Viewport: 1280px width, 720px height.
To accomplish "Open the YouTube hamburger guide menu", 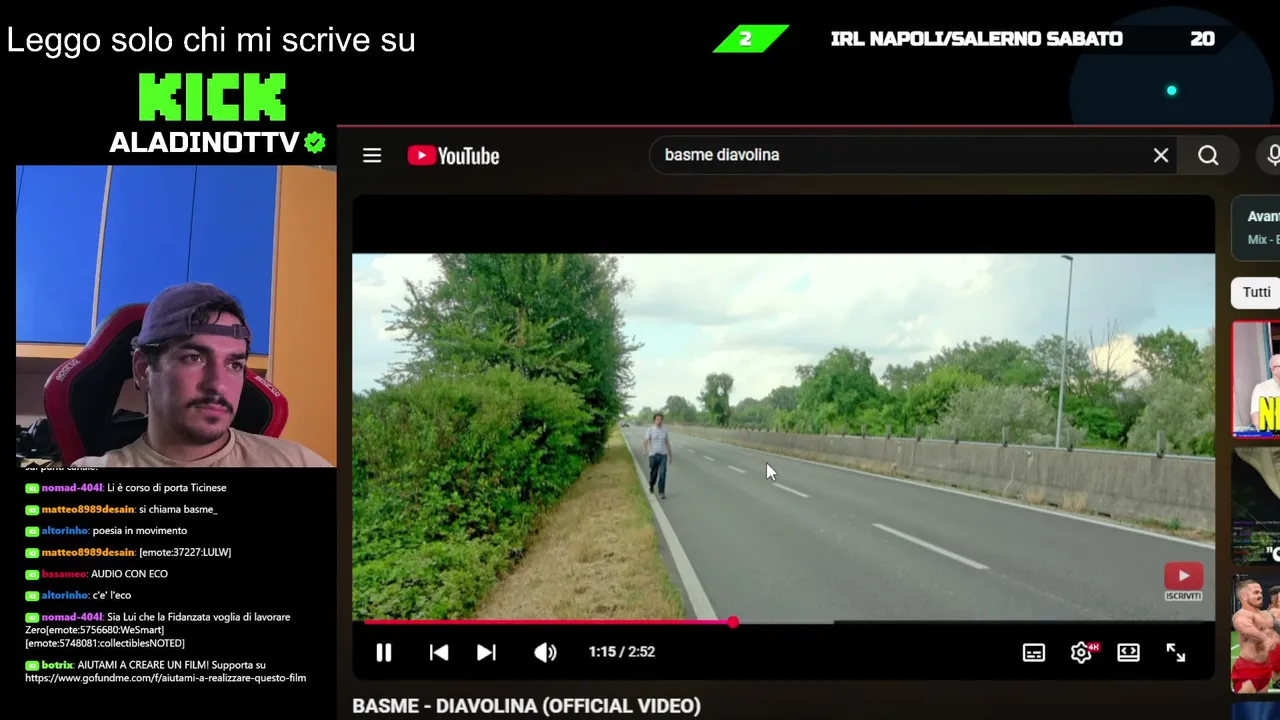I will click(372, 155).
